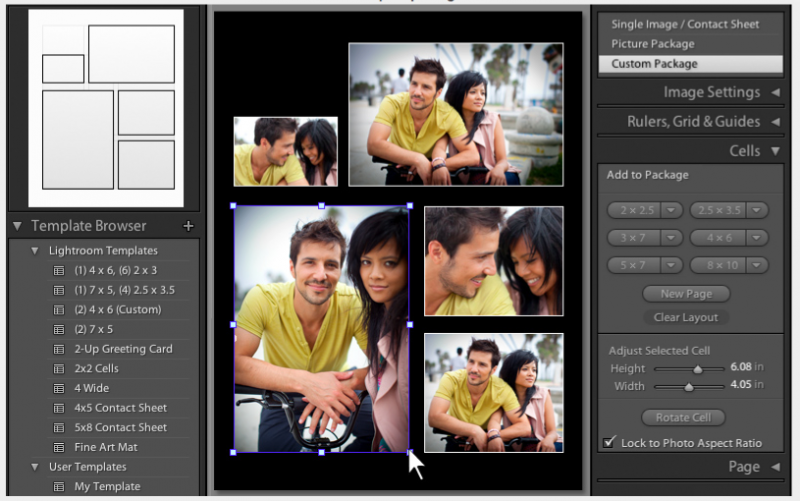
Task: Open the 3 x 7 size dropdown arrow
Action: coord(671,238)
